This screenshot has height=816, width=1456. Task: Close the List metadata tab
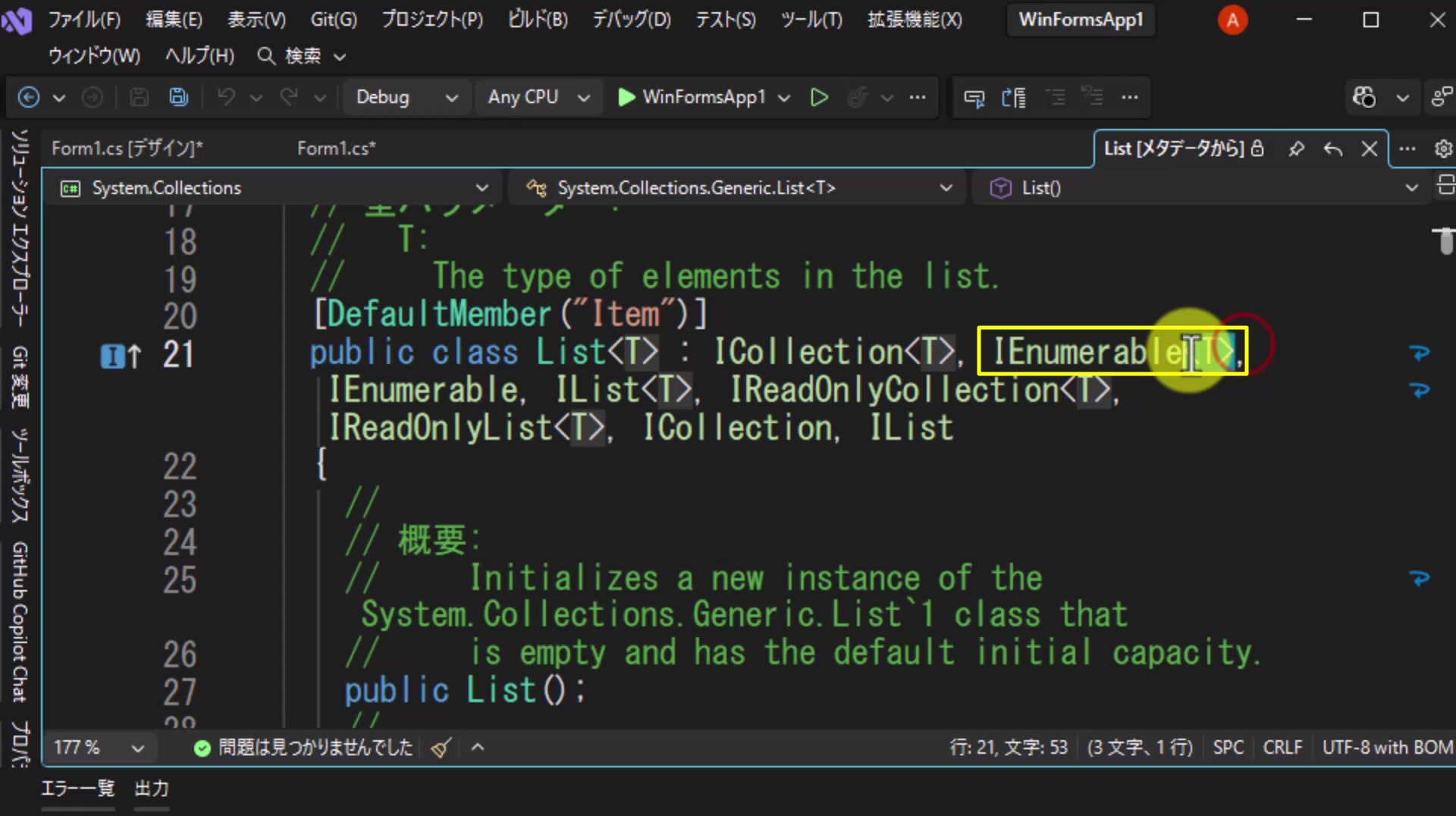[1369, 149]
